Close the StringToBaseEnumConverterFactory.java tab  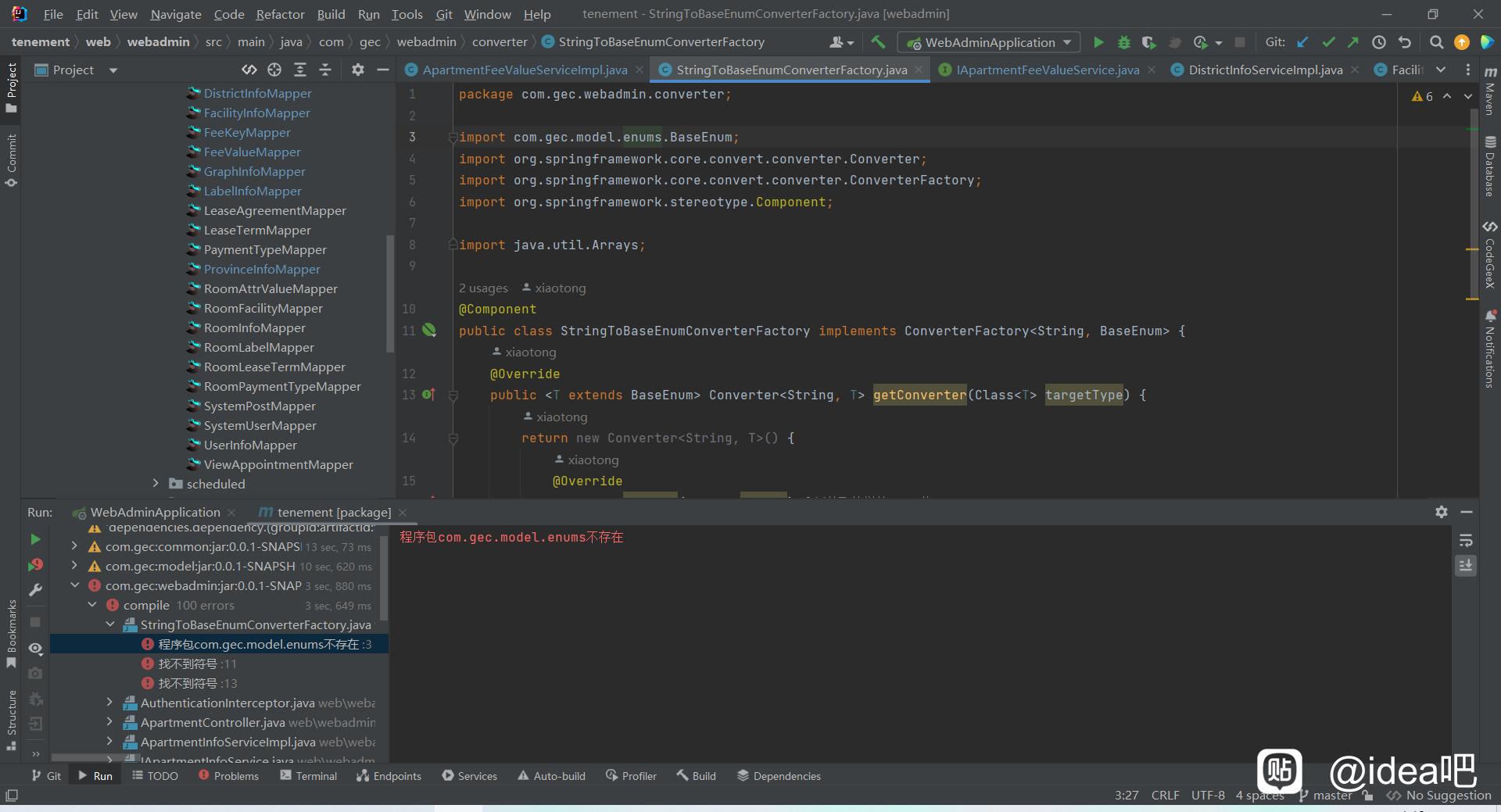(919, 70)
